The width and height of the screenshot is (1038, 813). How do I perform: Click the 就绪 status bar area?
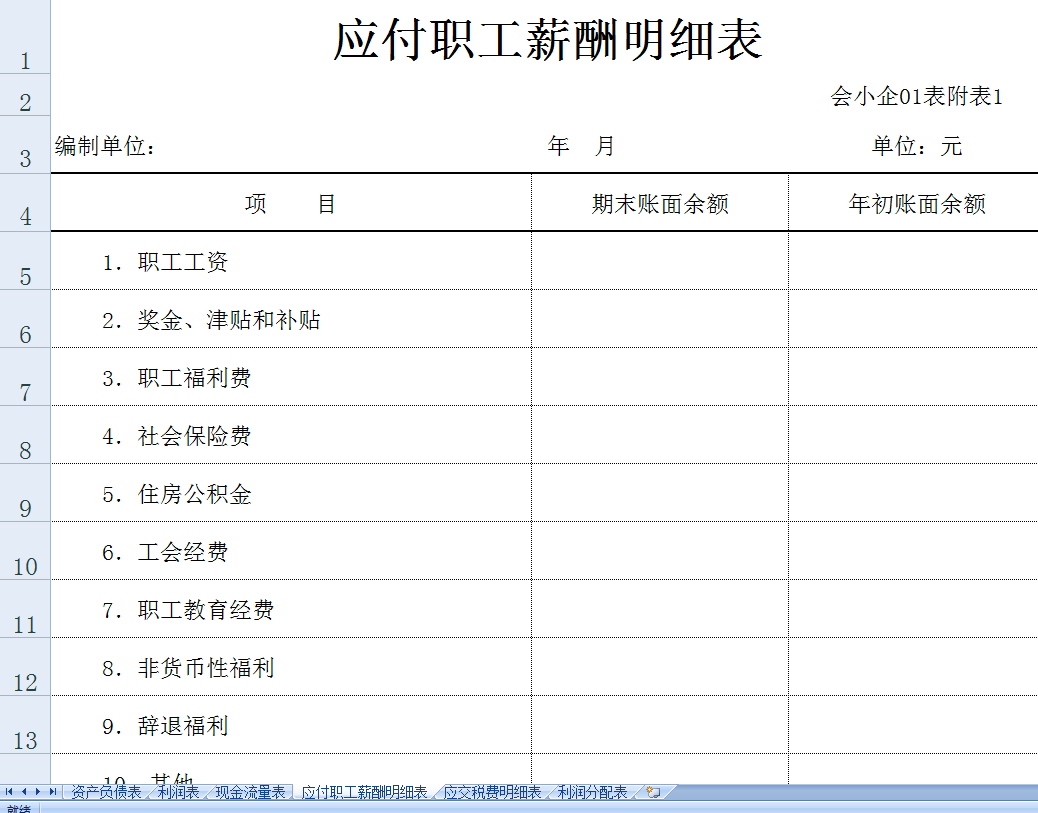click(18, 806)
